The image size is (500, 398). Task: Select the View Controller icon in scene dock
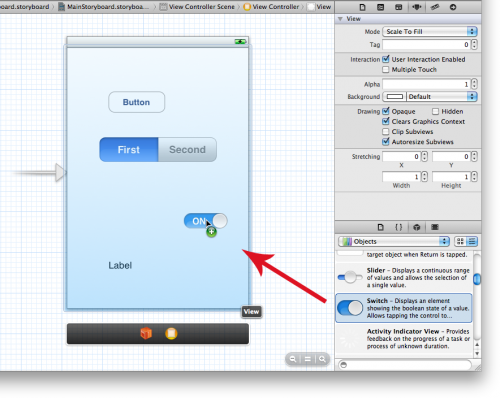pos(171,333)
